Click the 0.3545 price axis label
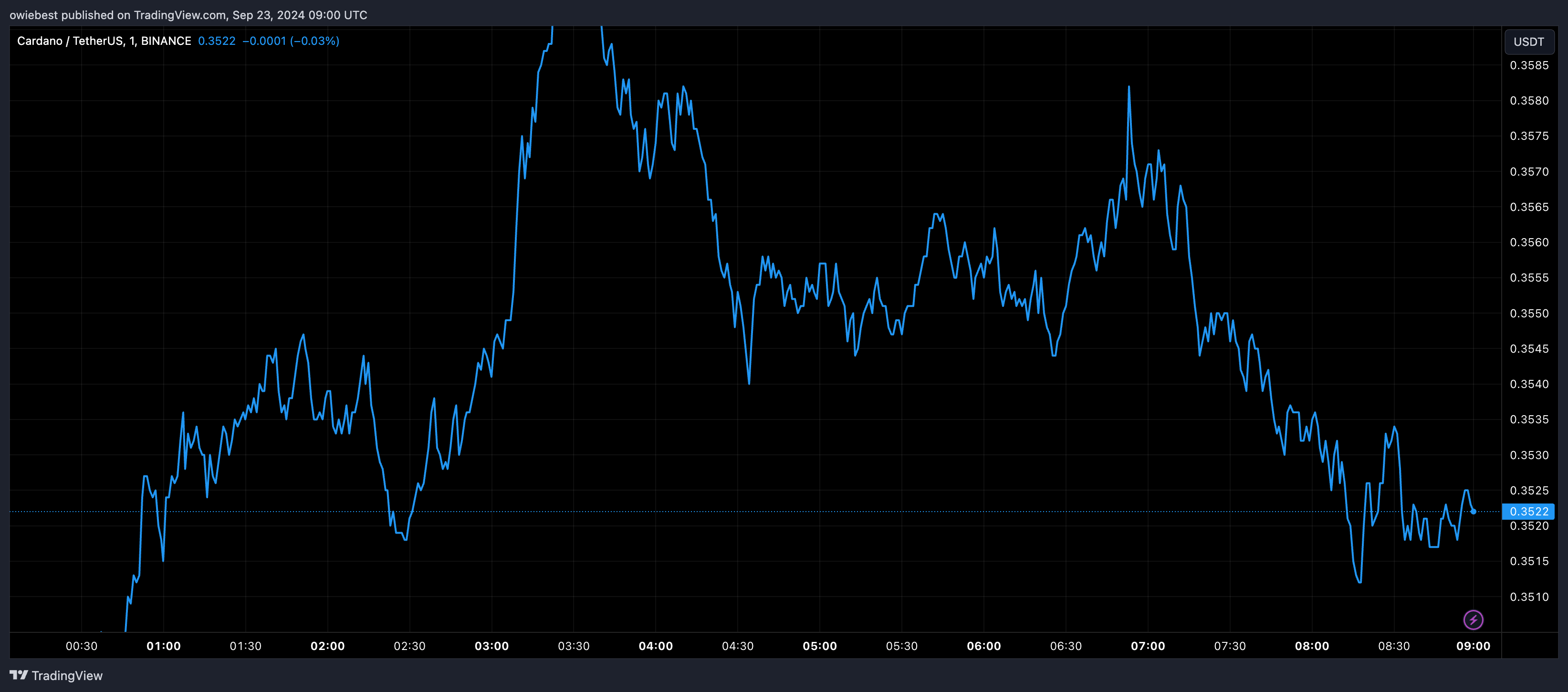This screenshot has width=1568, height=692. tap(1529, 349)
